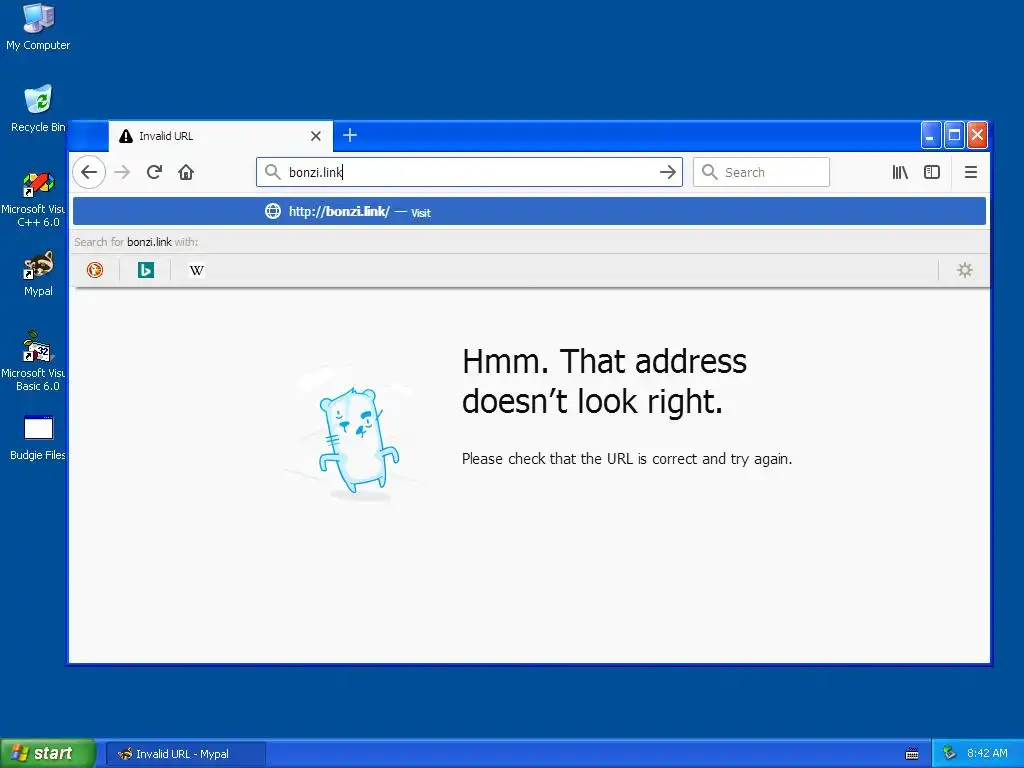Click the globe icon in suggestion row
Screen dimensions: 1024x768
[273, 211]
